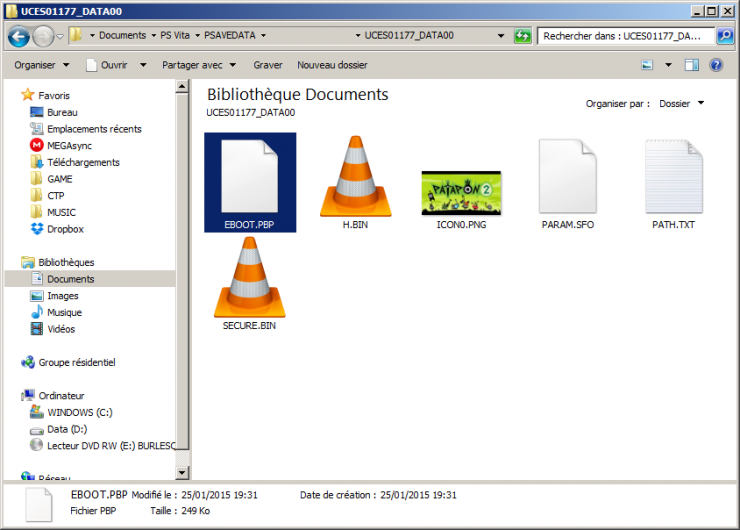Focus the Rechercher dans search field
The width and height of the screenshot is (740, 530).
pyautogui.click(x=625, y=36)
